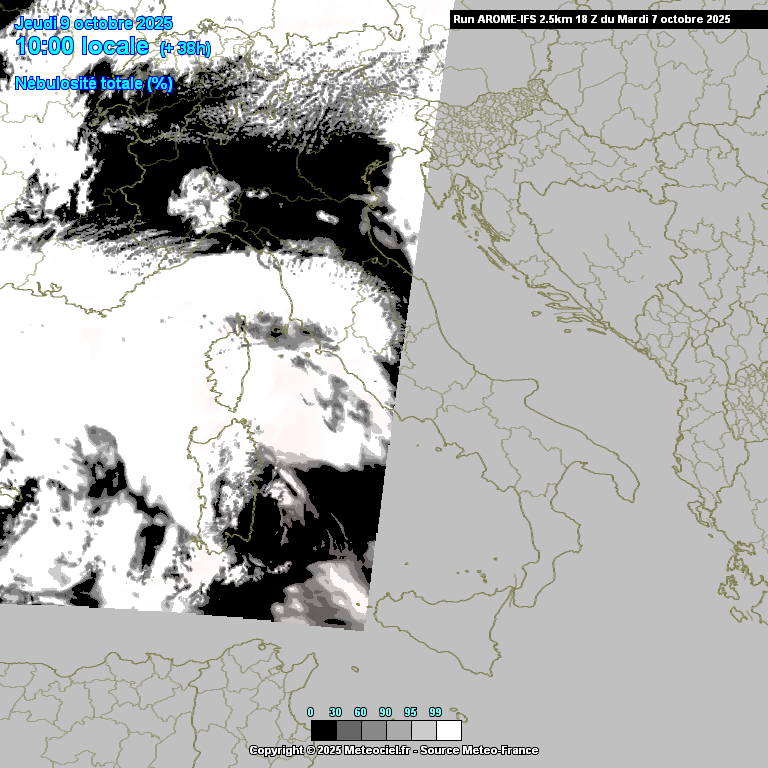
Task: Select the dark gray 30% legend swatch
Action: point(348,730)
